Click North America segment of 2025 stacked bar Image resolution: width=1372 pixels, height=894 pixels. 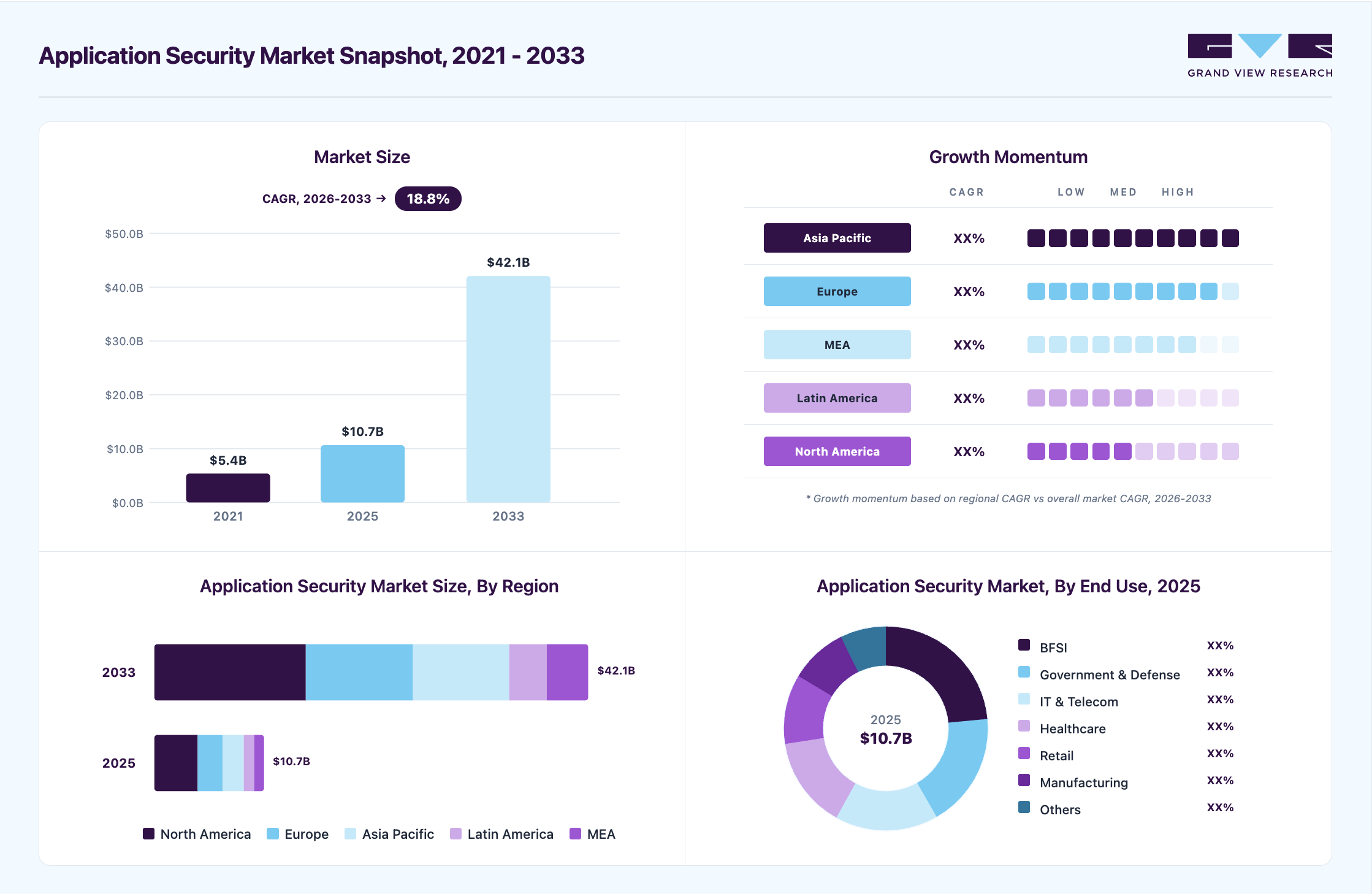[x=176, y=763]
